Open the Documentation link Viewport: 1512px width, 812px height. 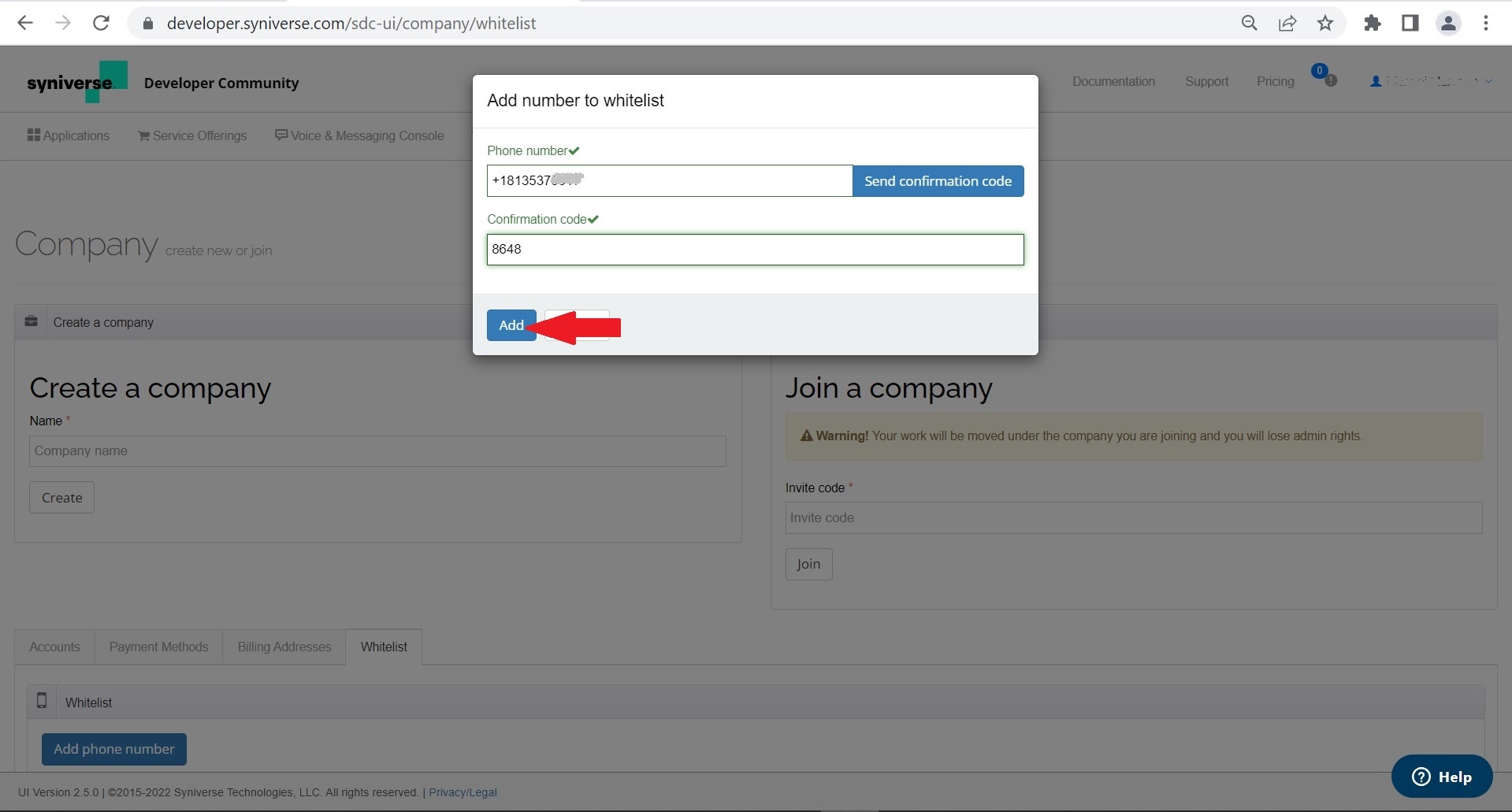tap(1113, 81)
